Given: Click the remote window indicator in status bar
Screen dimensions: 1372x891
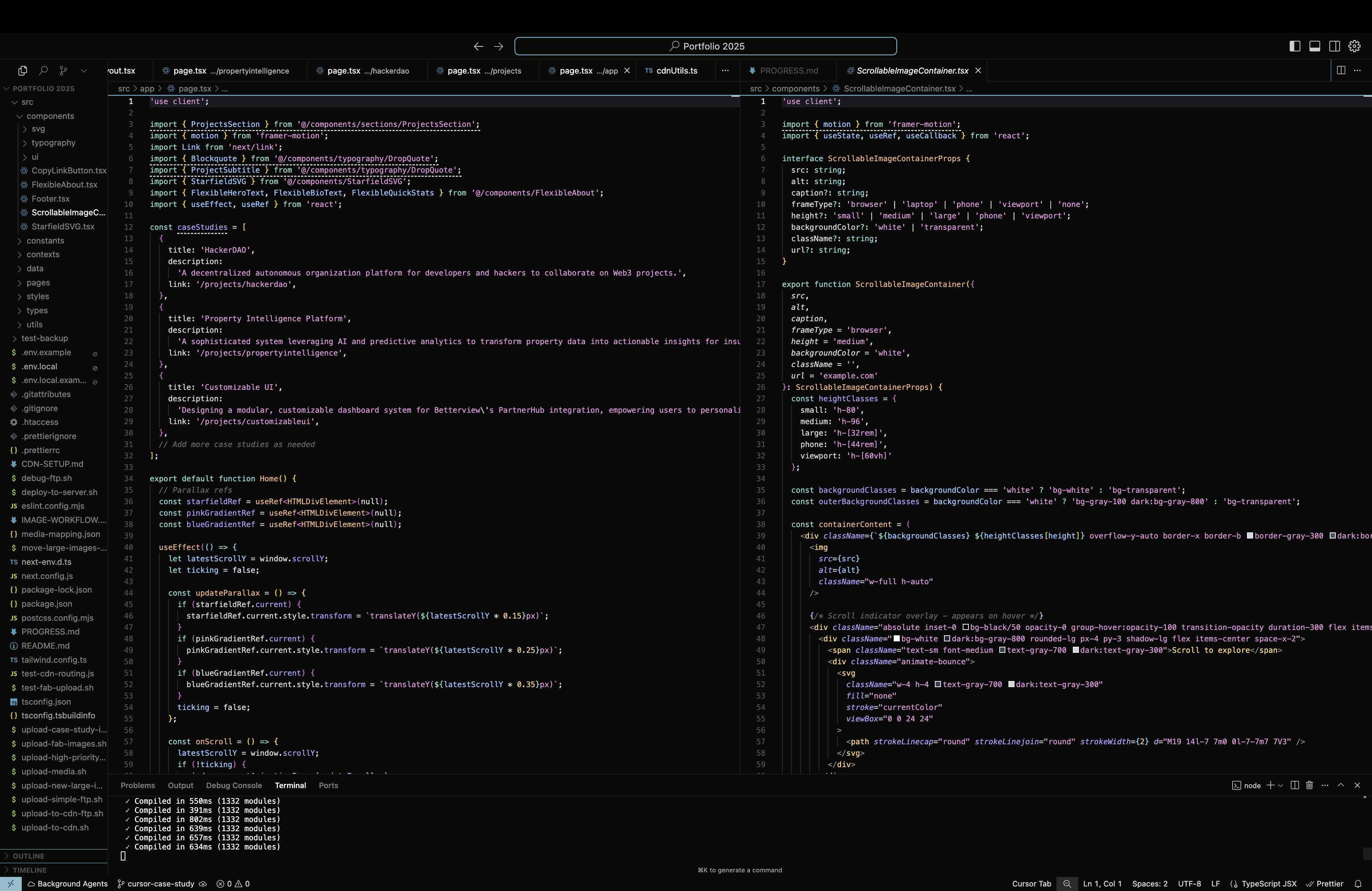Looking at the screenshot, I should [x=10, y=884].
